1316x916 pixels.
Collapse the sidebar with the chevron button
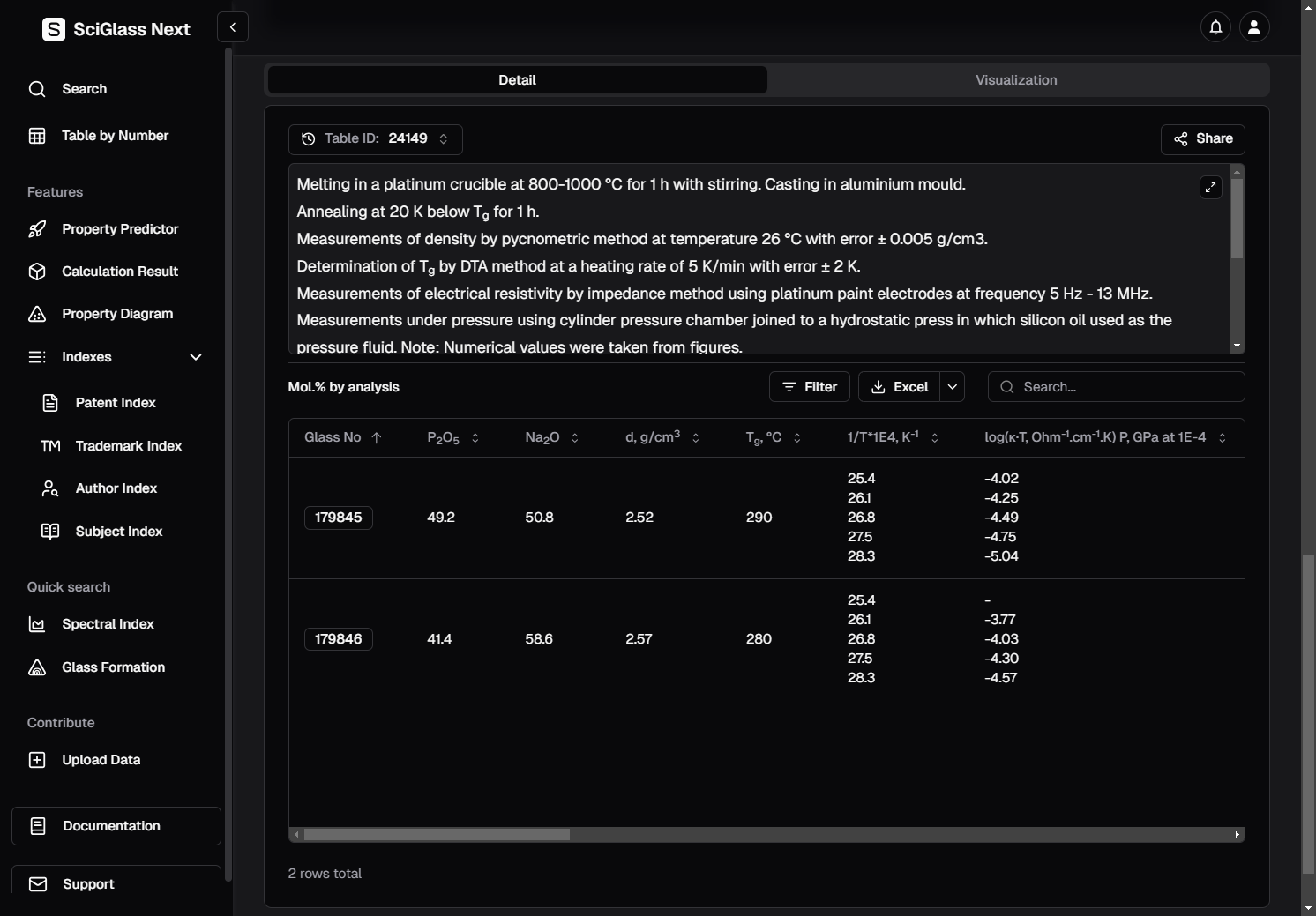[x=233, y=27]
